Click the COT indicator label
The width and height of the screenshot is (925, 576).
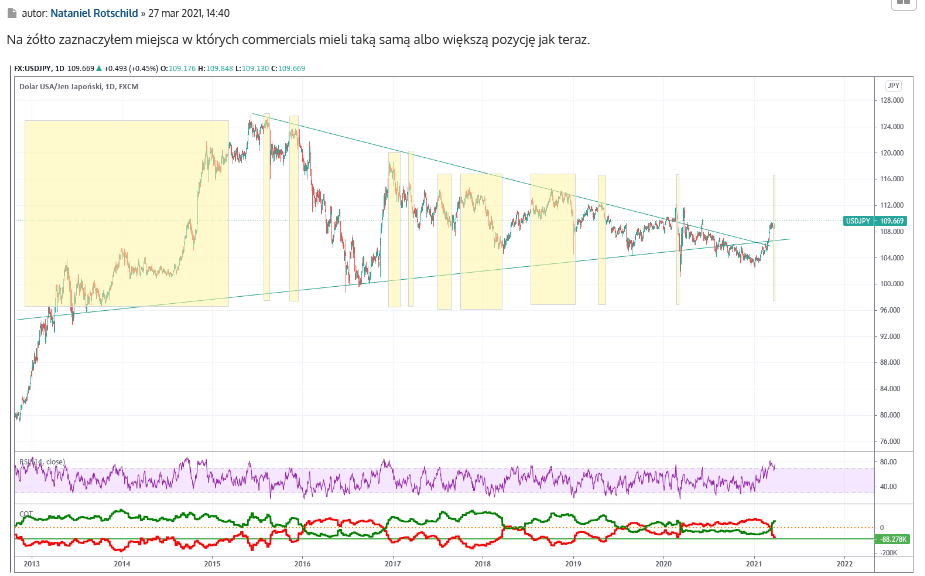pyautogui.click(x=26, y=514)
